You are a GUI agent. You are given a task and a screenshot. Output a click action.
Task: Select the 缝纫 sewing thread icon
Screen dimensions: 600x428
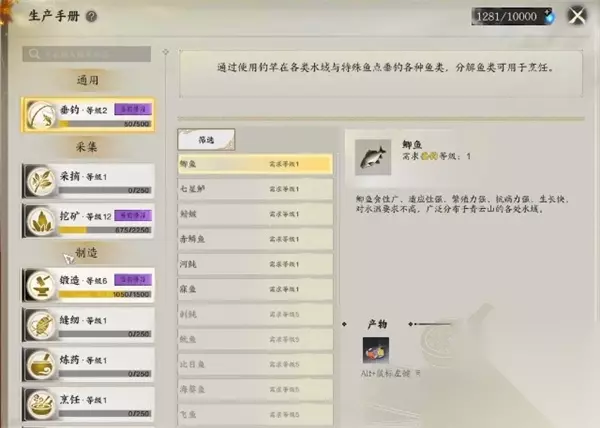tap(41, 325)
